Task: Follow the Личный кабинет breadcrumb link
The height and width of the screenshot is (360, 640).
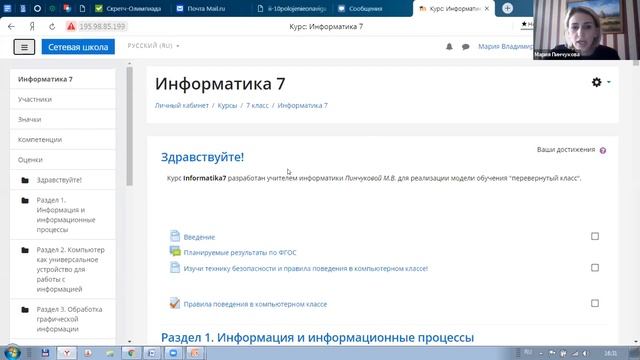Action: (182, 105)
